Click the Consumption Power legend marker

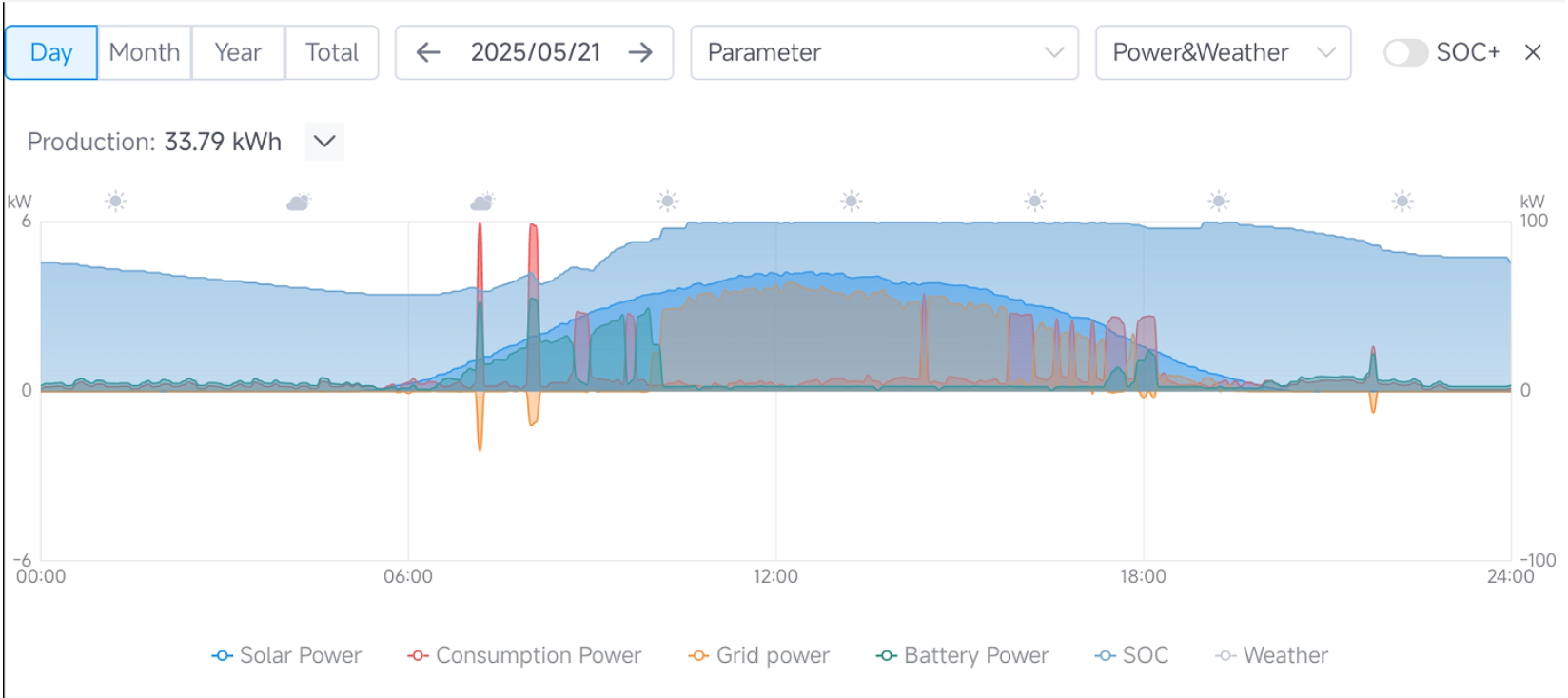[x=418, y=656]
